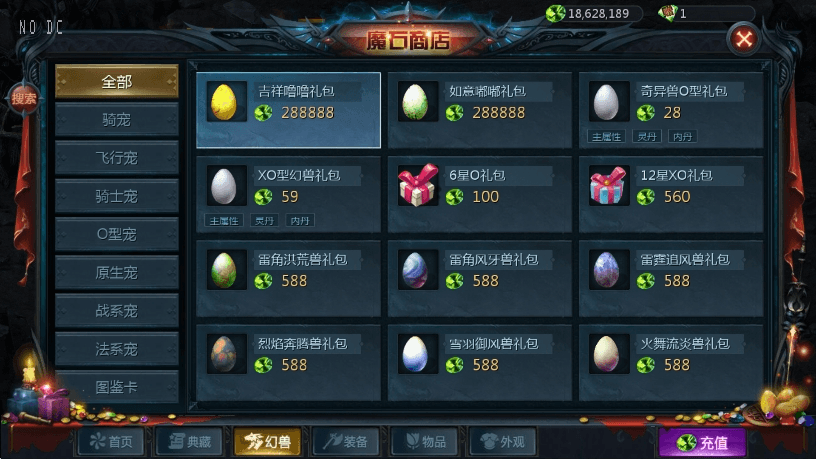
Task: Click the magic stone currency icon at top
Action: click(555, 13)
